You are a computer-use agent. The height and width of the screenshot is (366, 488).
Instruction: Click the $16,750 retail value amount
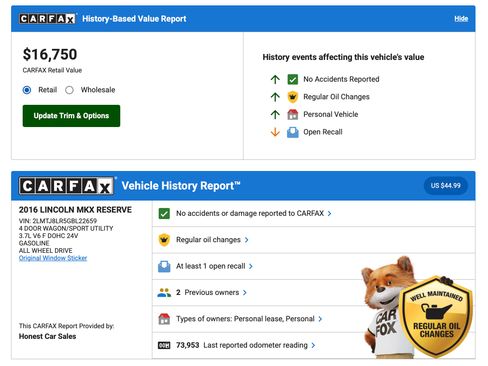click(x=50, y=54)
